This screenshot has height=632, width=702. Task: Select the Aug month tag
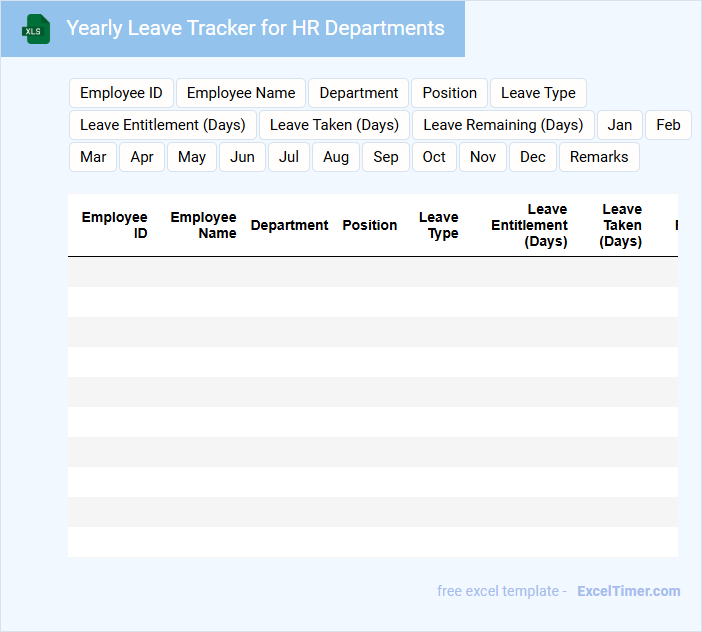click(x=336, y=157)
